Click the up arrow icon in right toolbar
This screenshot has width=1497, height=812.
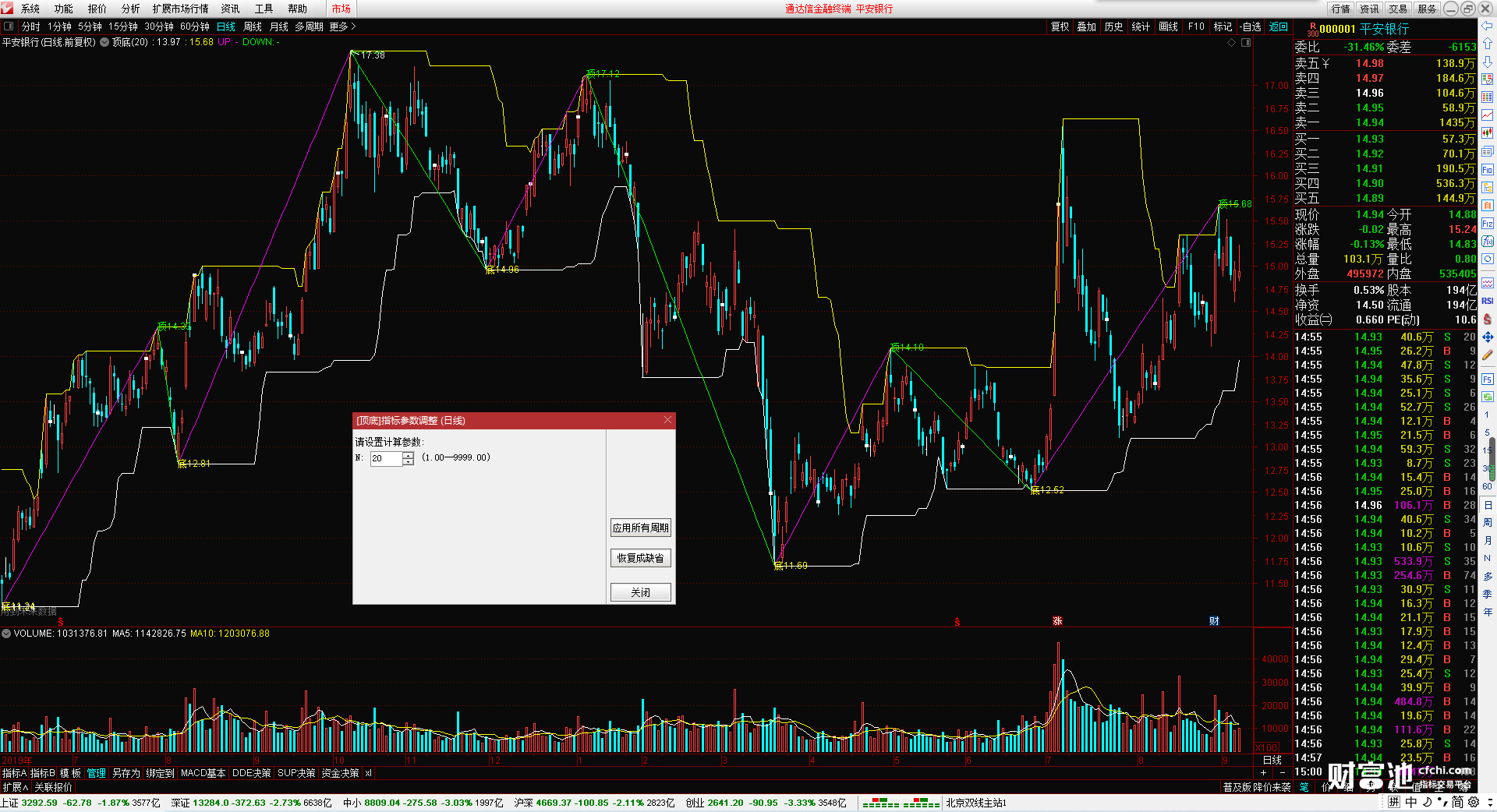coord(1488,43)
